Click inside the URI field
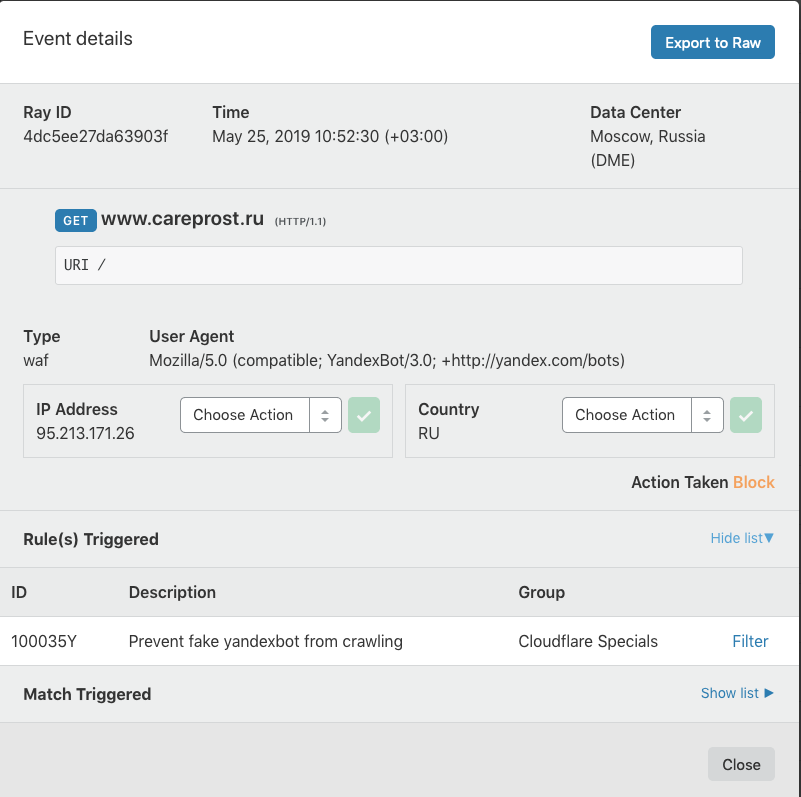The width and height of the screenshot is (801, 797). 398,266
